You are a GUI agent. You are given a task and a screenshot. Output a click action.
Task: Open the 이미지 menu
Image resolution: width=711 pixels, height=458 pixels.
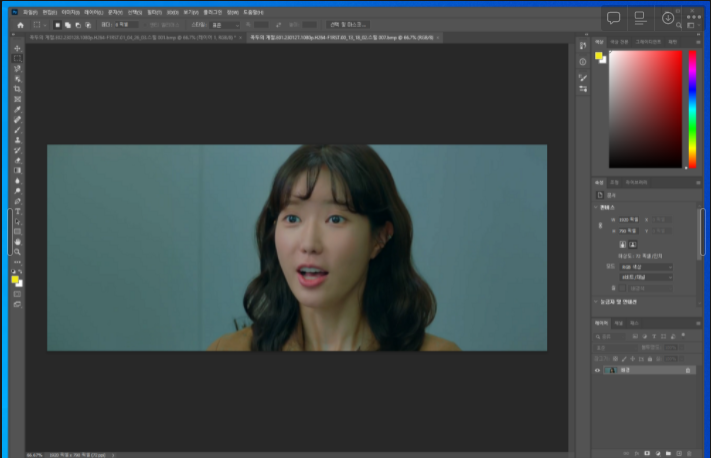(70, 12)
